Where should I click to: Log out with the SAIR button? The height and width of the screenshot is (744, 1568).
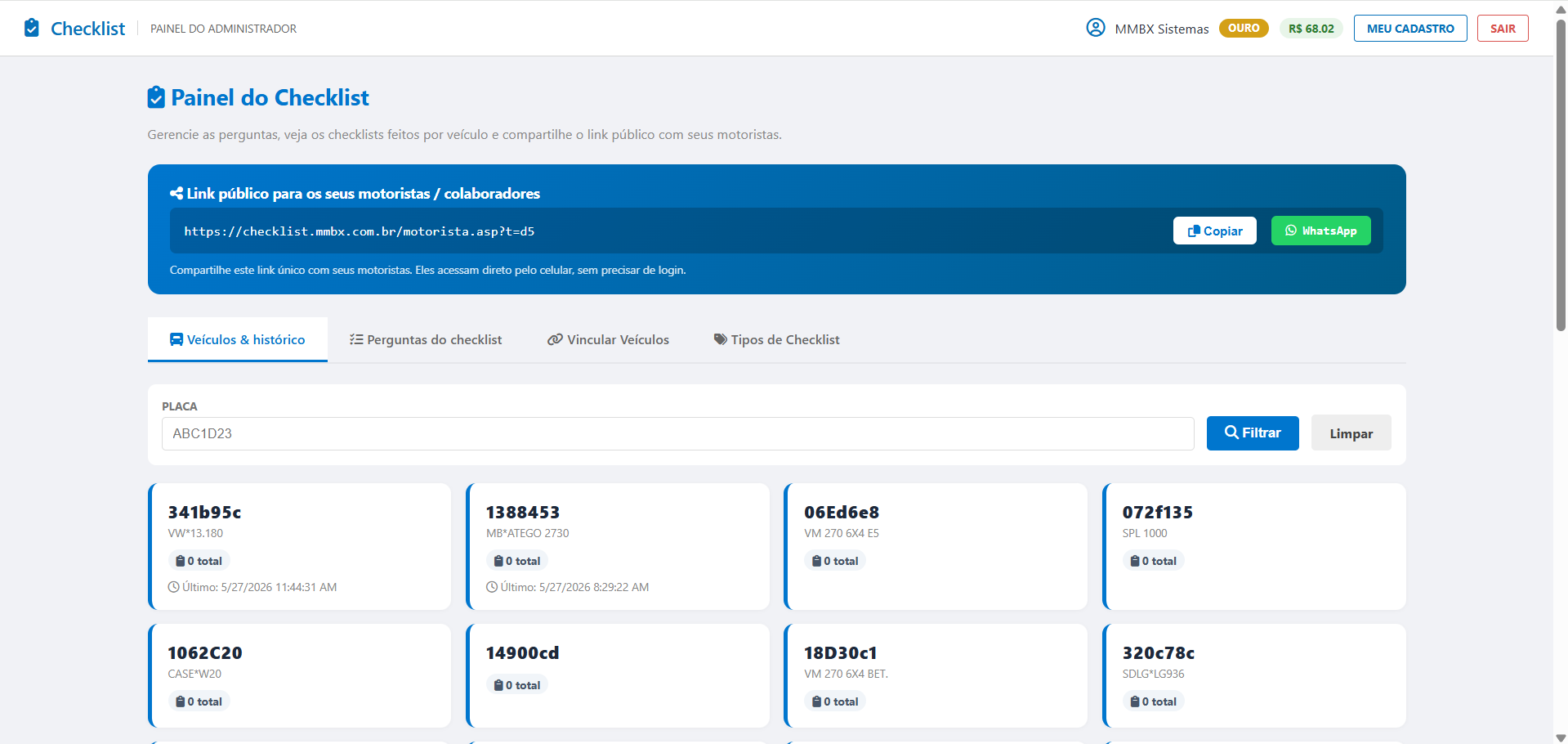click(x=1503, y=29)
